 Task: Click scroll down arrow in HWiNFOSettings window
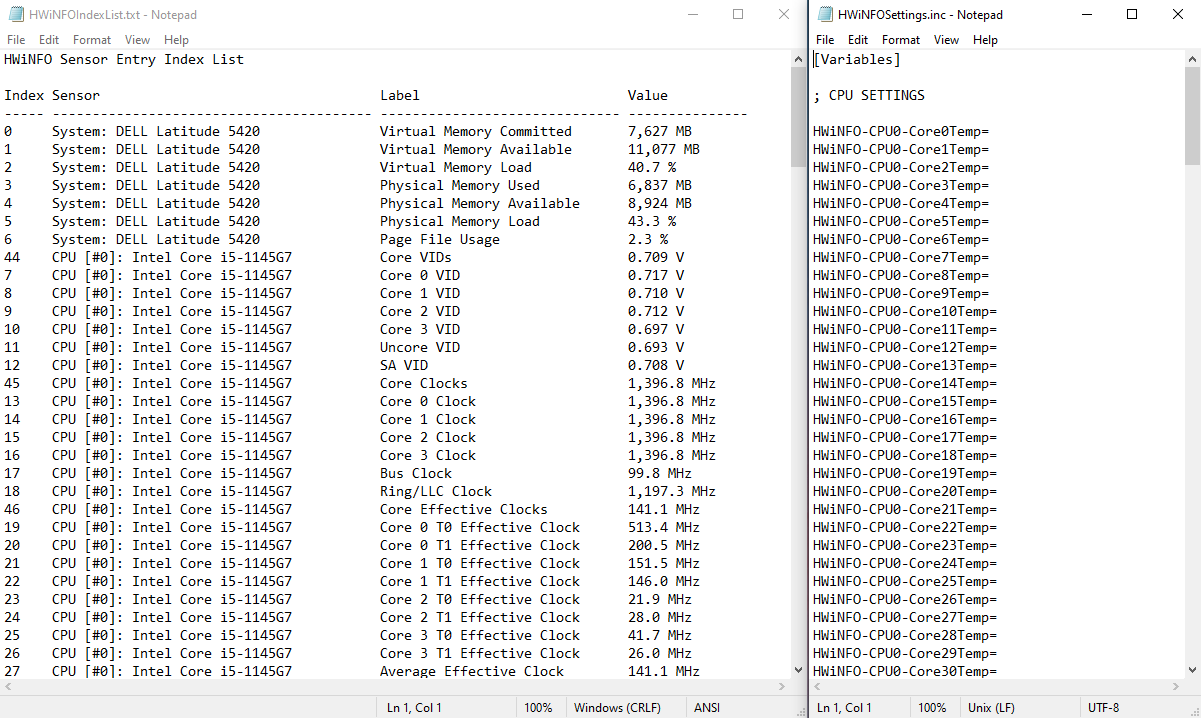point(1192,670)
